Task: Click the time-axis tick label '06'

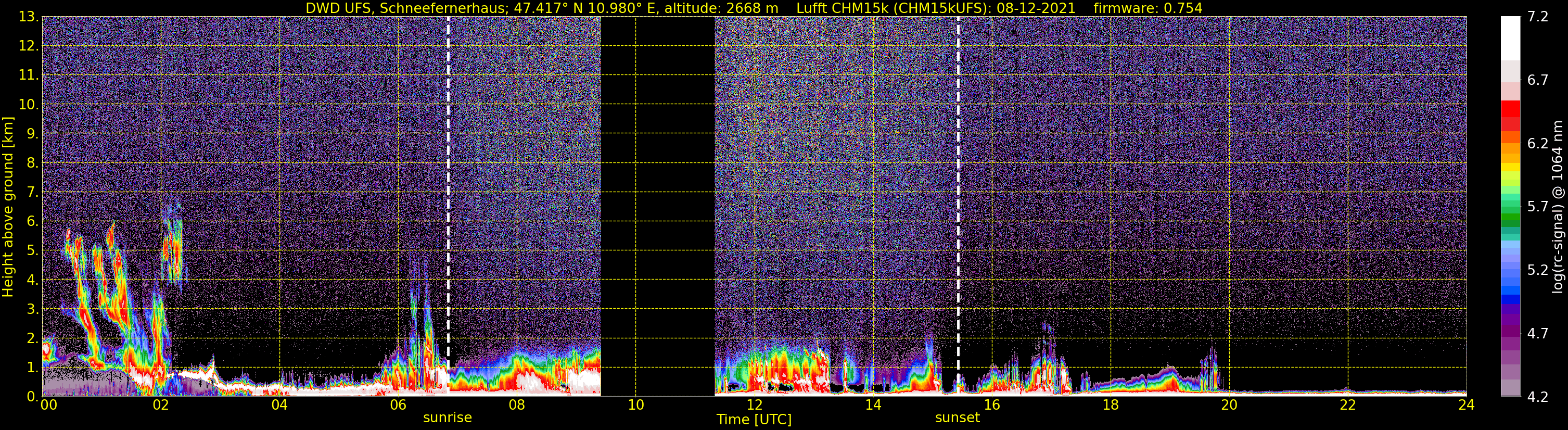Action: click(x=398, y=405)
